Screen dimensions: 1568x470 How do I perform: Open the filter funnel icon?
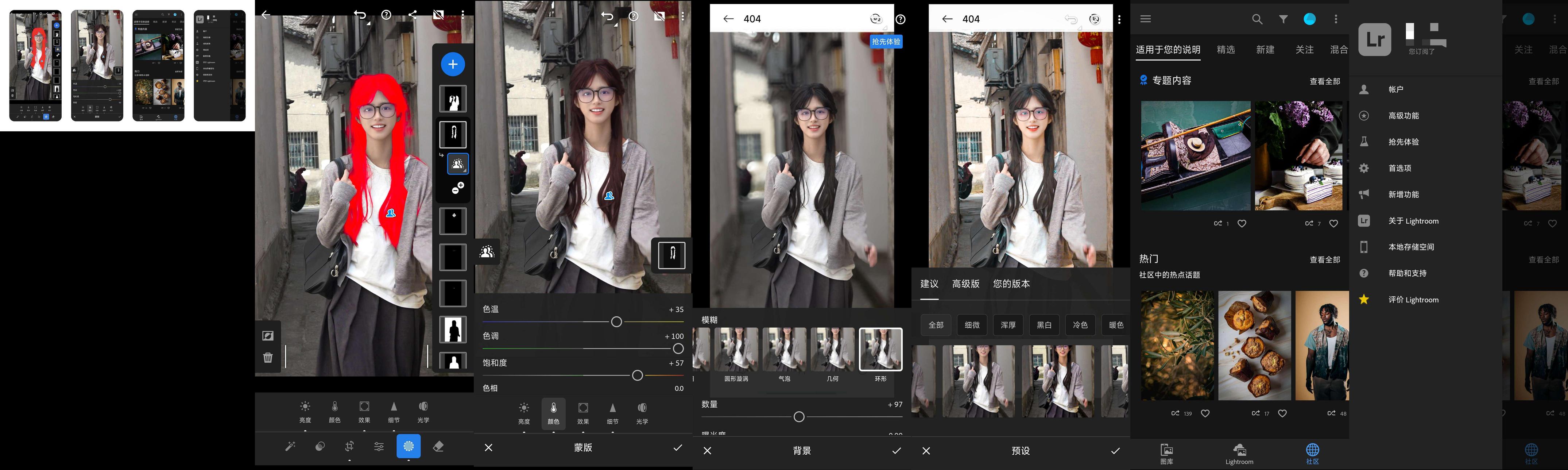point(1283,19)
